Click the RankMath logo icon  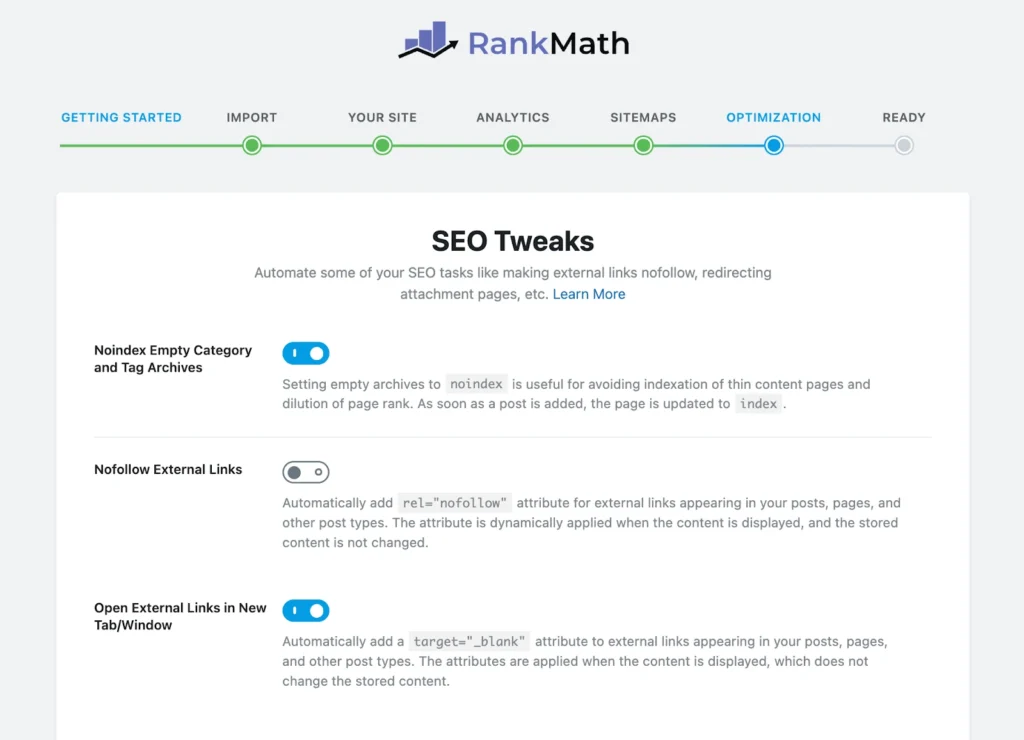pyautogui.click(x=428, y=42)
